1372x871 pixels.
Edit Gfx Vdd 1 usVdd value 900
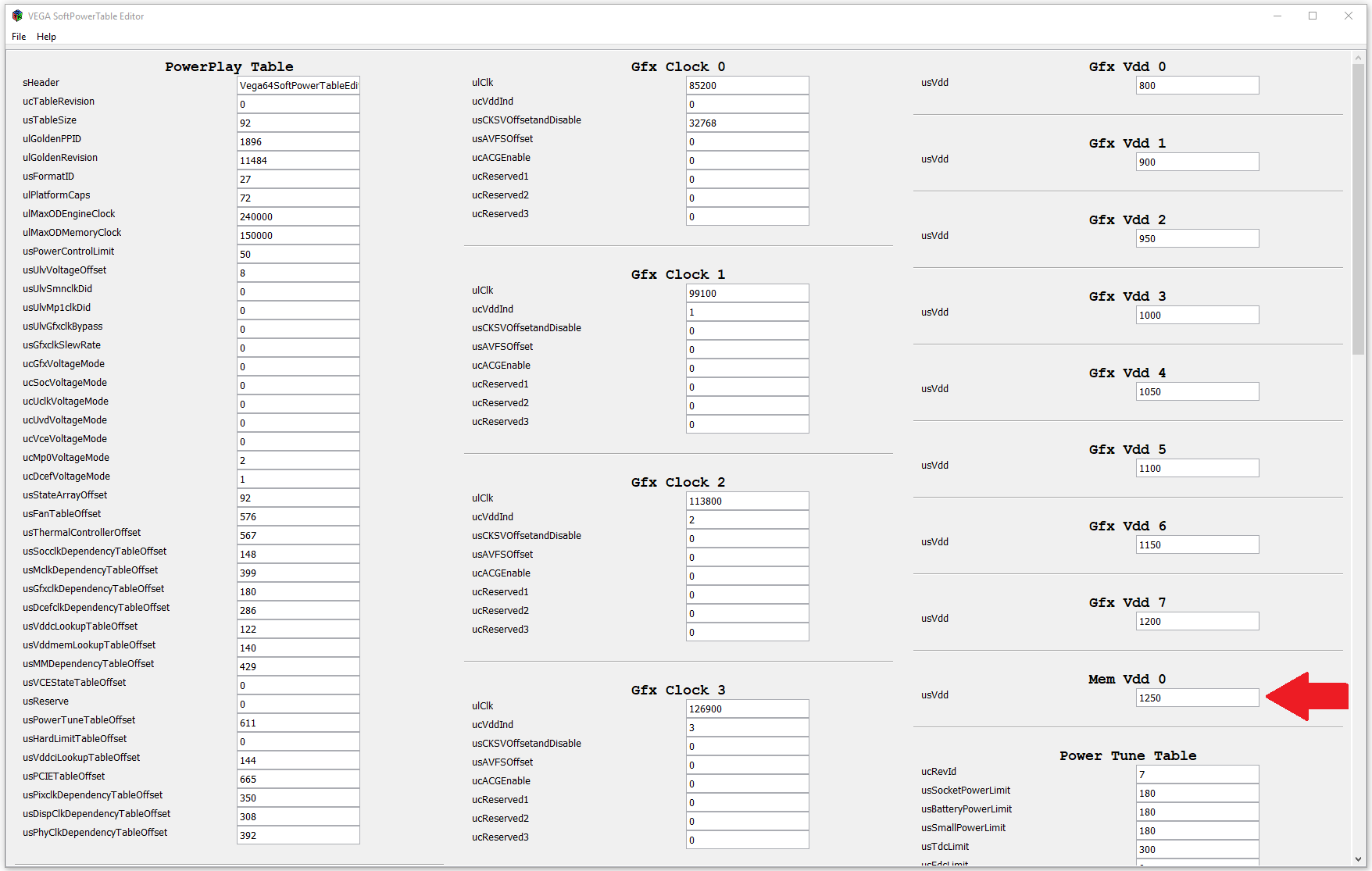pos(1198,162)
